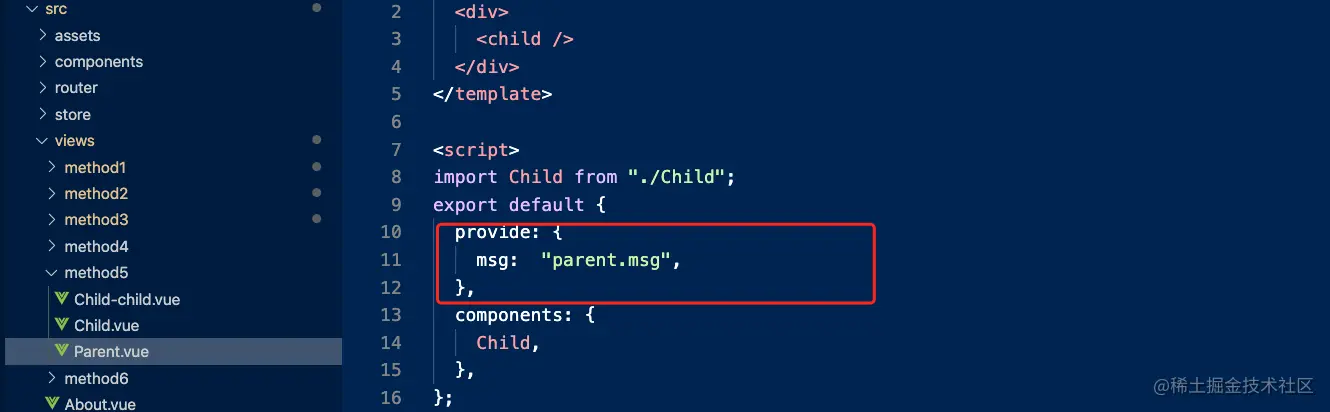Click the Vue icon beside Parent.vue

click(x=62, y=351)
